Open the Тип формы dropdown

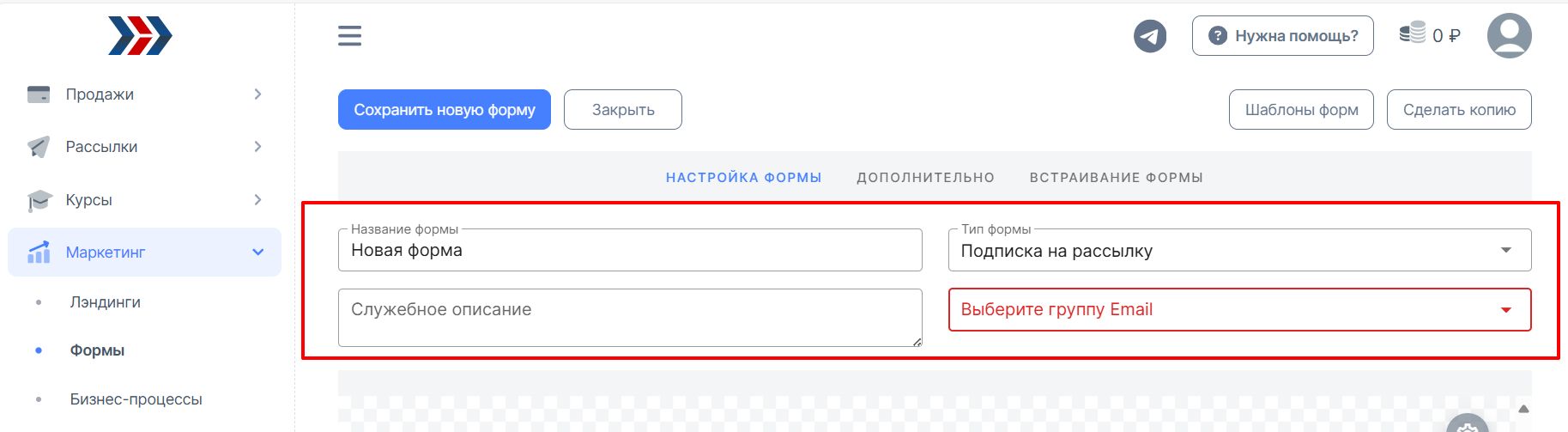[1239, 250]
